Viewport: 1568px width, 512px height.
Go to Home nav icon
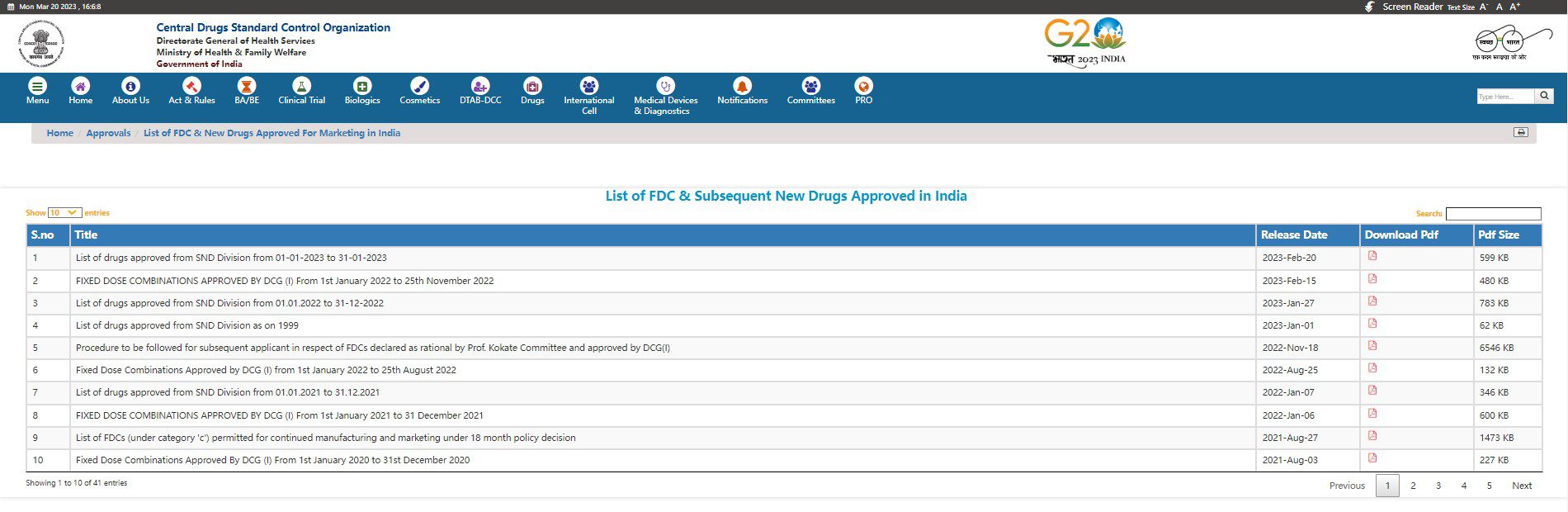click(81, 86)
